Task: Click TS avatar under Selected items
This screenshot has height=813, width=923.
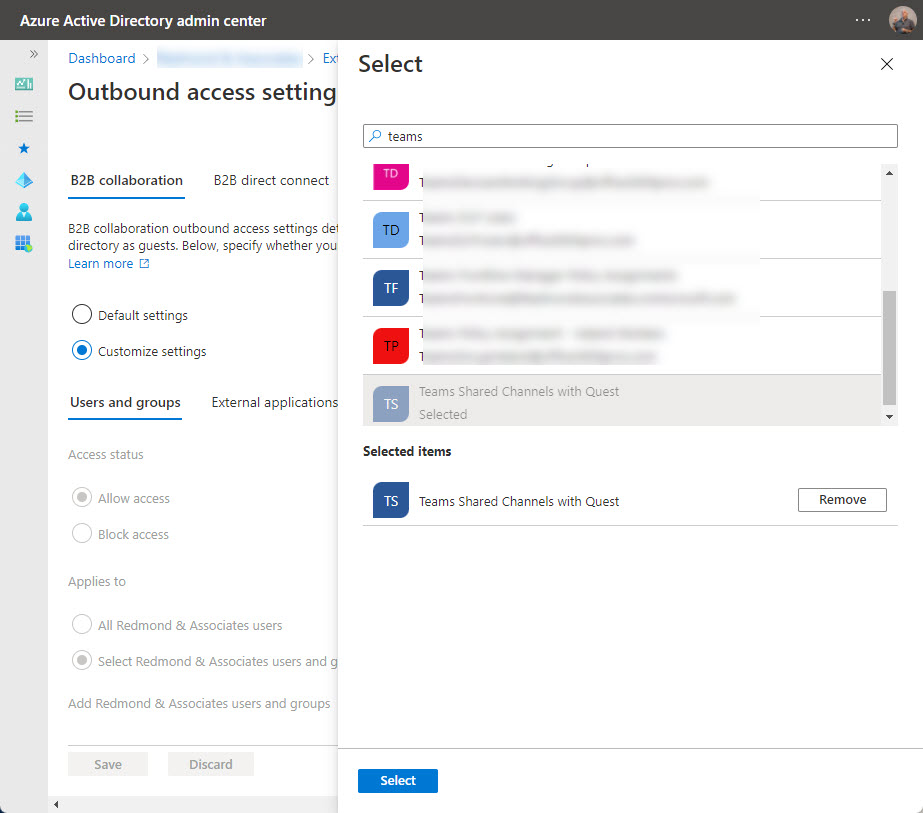Action: click(391, 500)
